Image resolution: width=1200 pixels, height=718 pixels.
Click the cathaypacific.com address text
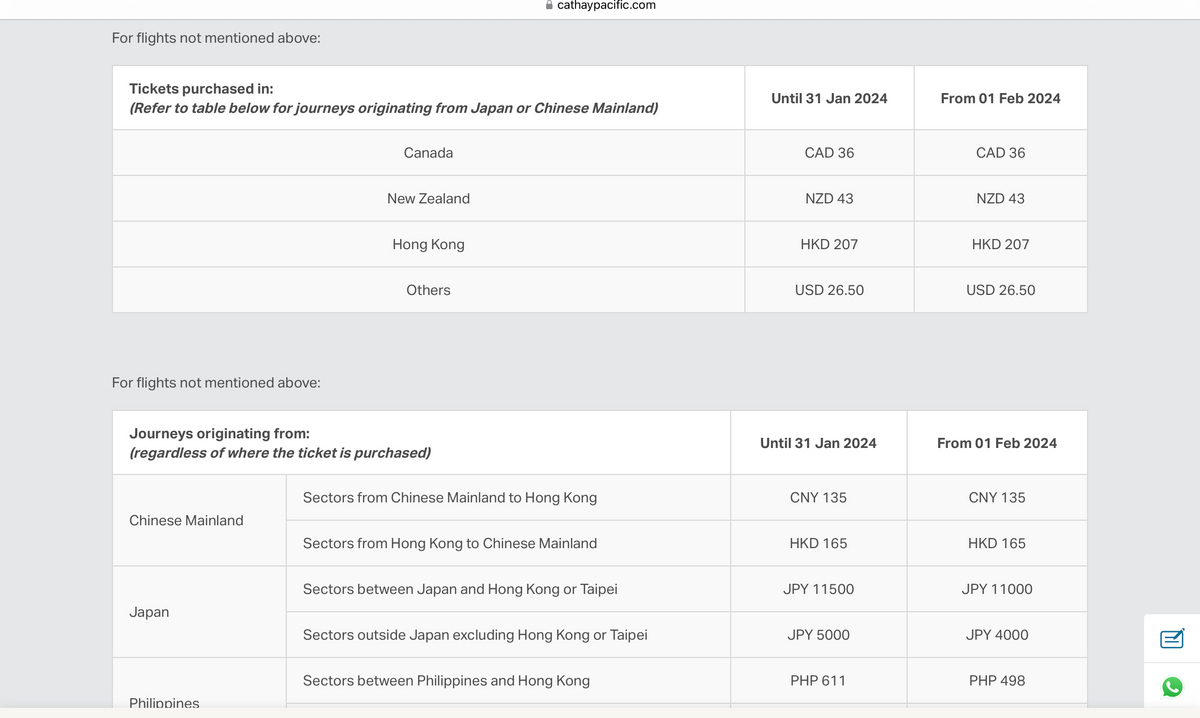pyautogui.click(x=606, y=5)
